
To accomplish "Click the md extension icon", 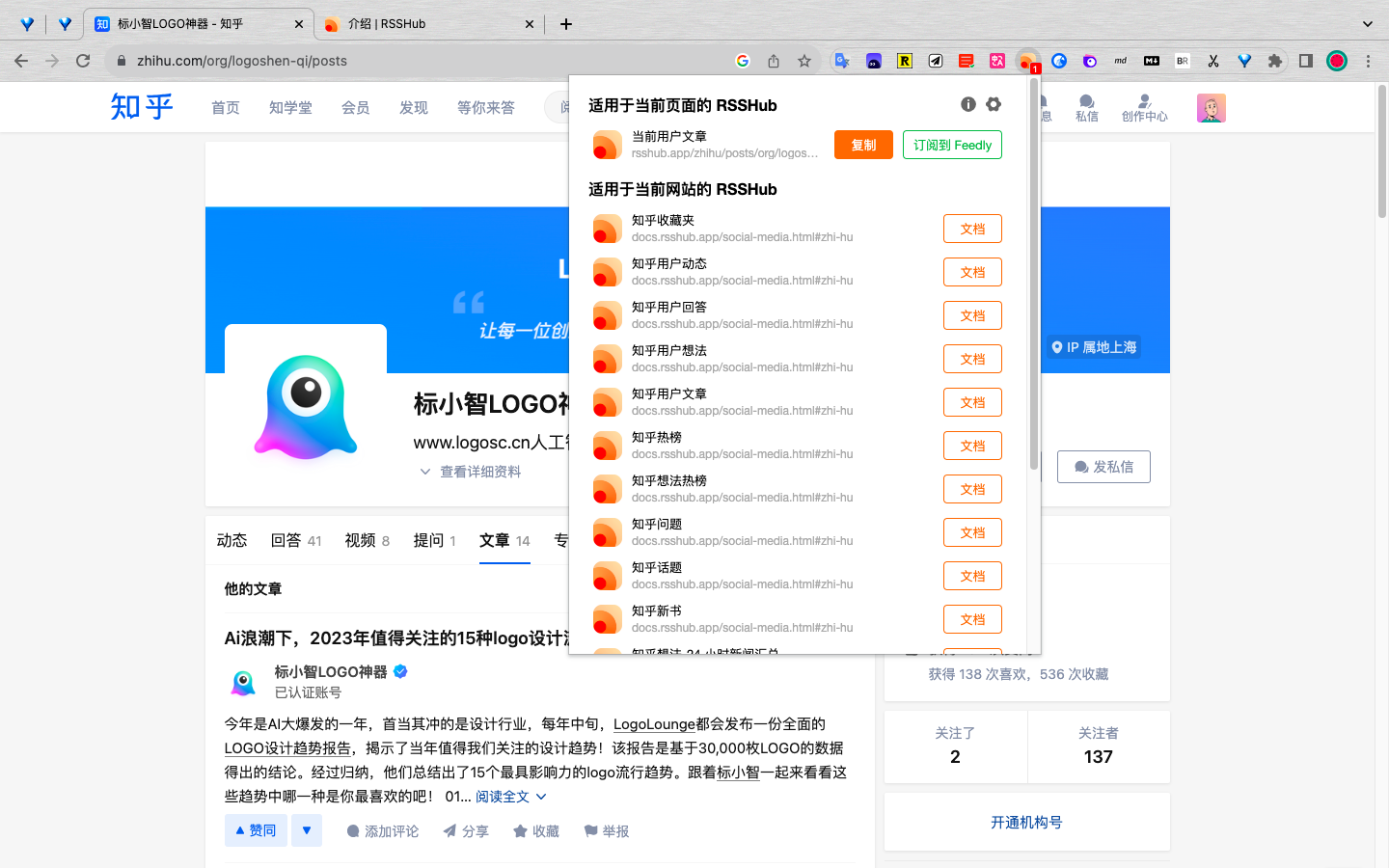I will (1121, 61).
